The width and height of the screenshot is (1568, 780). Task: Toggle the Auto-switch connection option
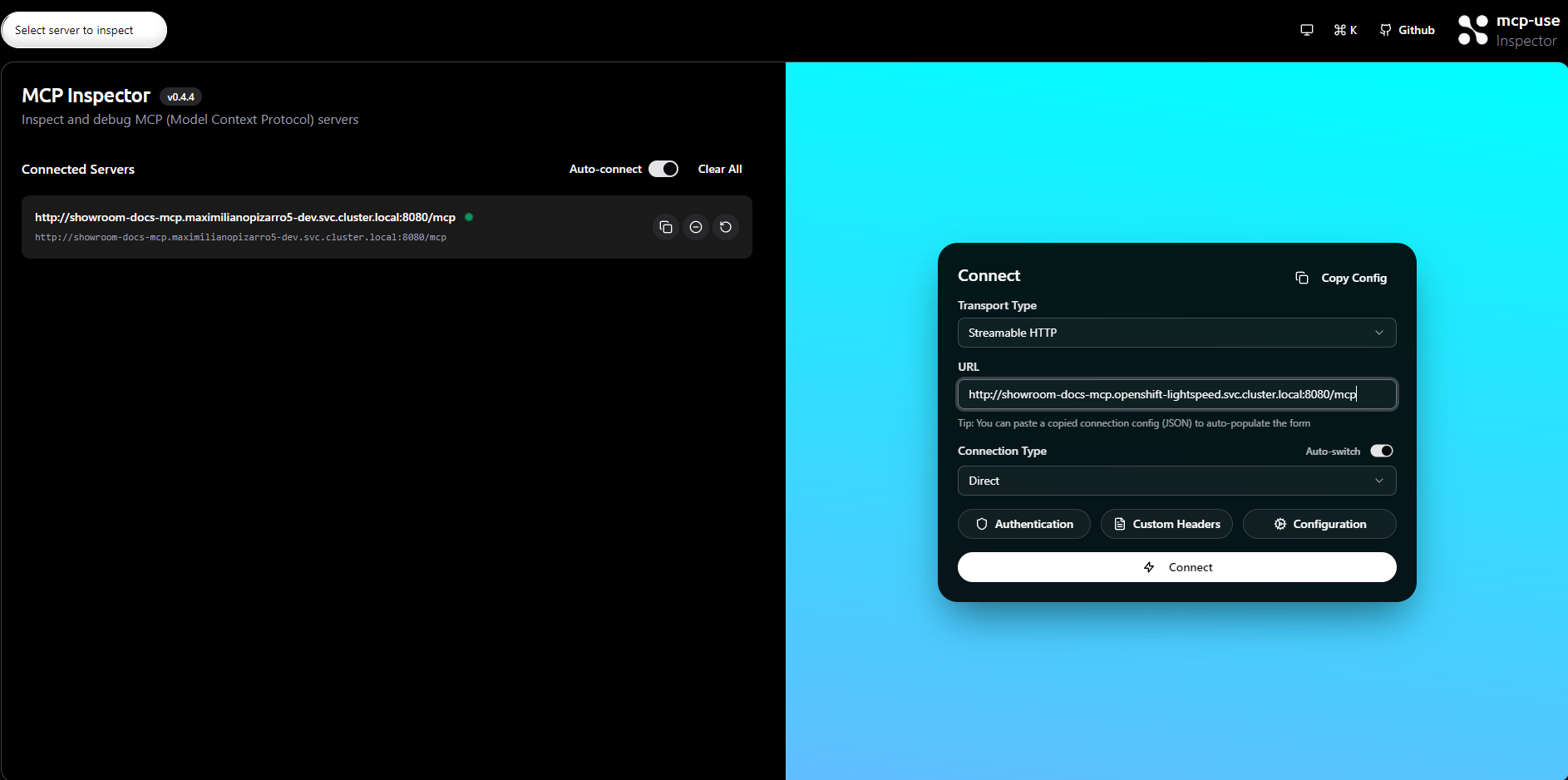[1382, 451]
